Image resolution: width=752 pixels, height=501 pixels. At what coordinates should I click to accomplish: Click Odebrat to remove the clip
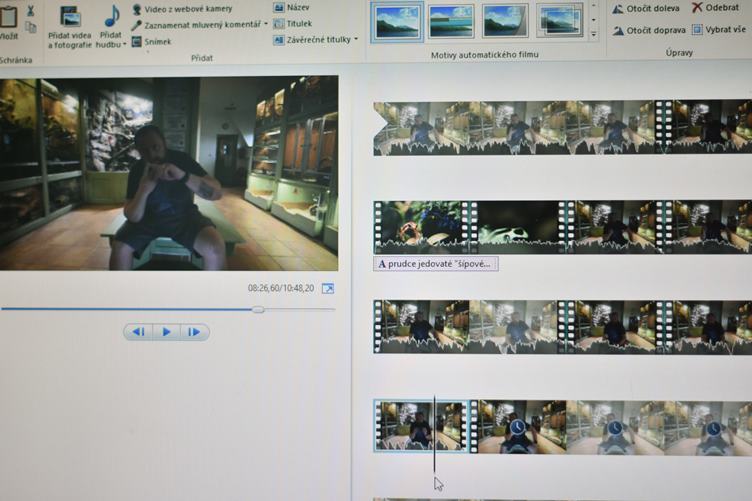(716, 7)
